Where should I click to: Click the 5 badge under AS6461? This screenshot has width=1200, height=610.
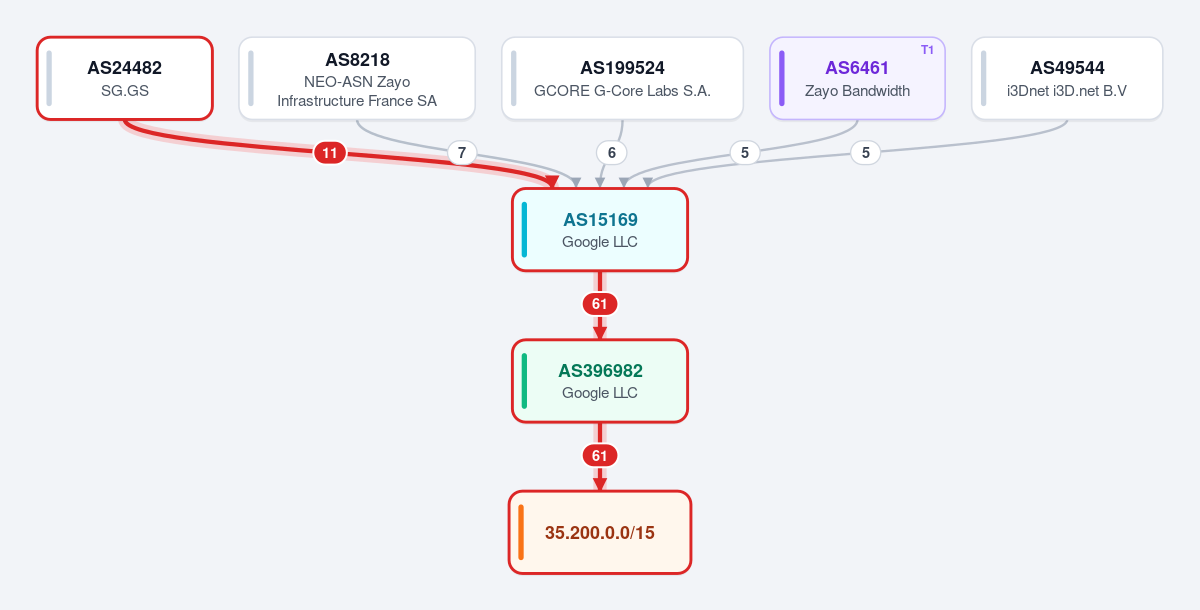pos(743,153)
